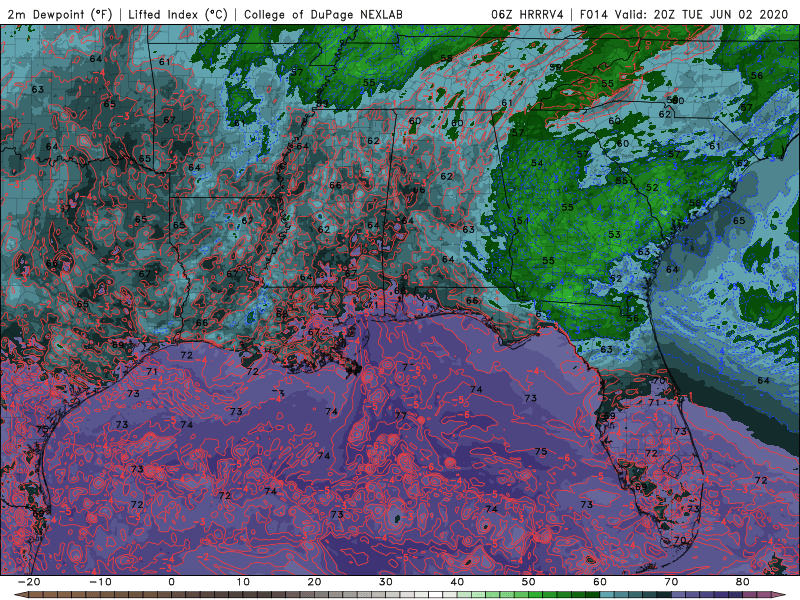The width and height of the screenshot is (800, 600).
Task: Click the -10 label on the color scale
Action: click(100, 582)
